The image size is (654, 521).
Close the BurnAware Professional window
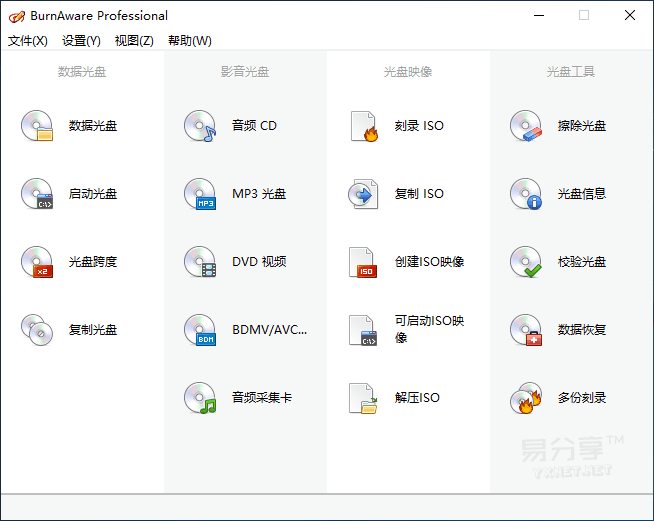[630, 15]
